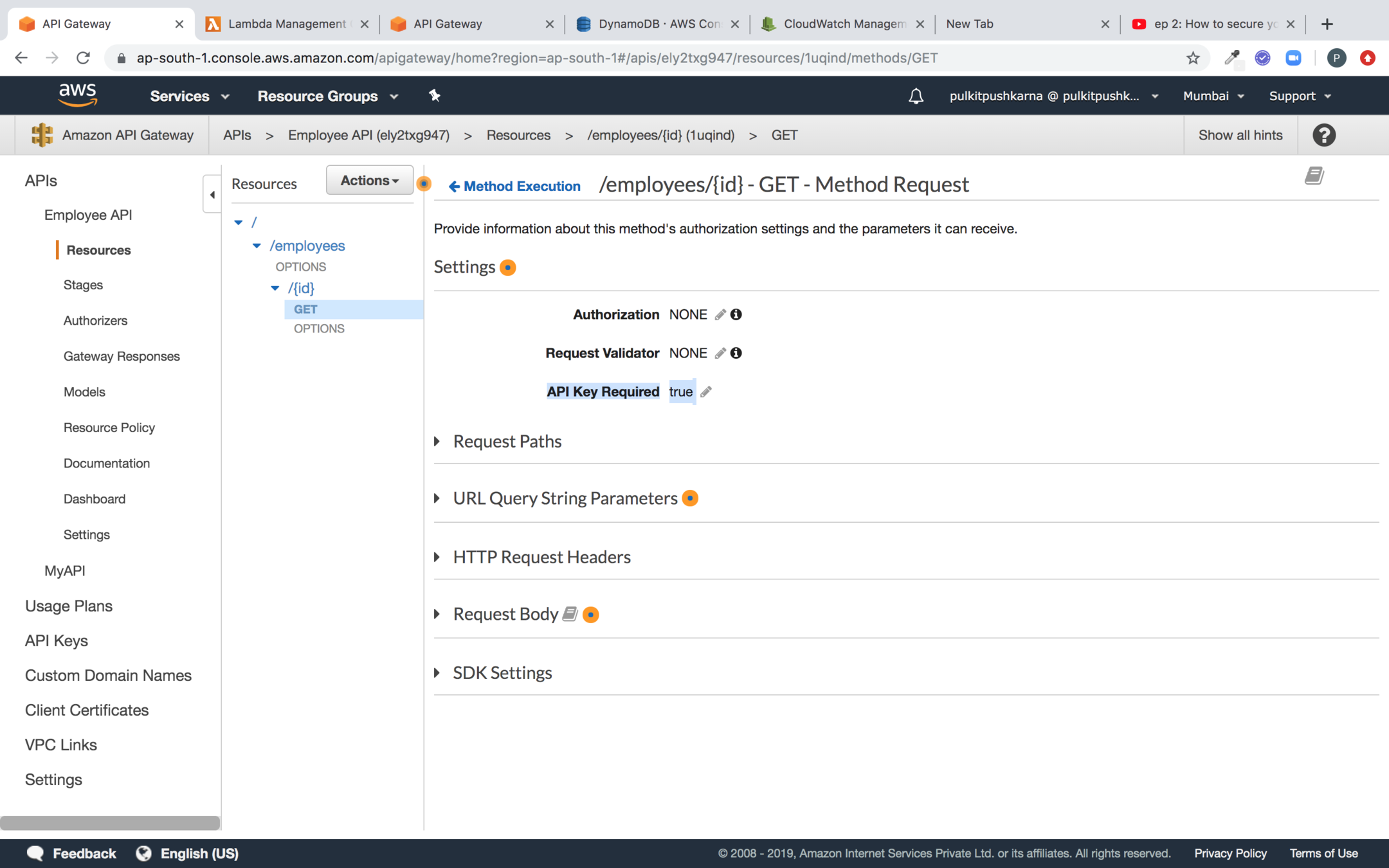Open the Actions dropdown
Viewport: 1389px width, 868px height.
[369, 181]
